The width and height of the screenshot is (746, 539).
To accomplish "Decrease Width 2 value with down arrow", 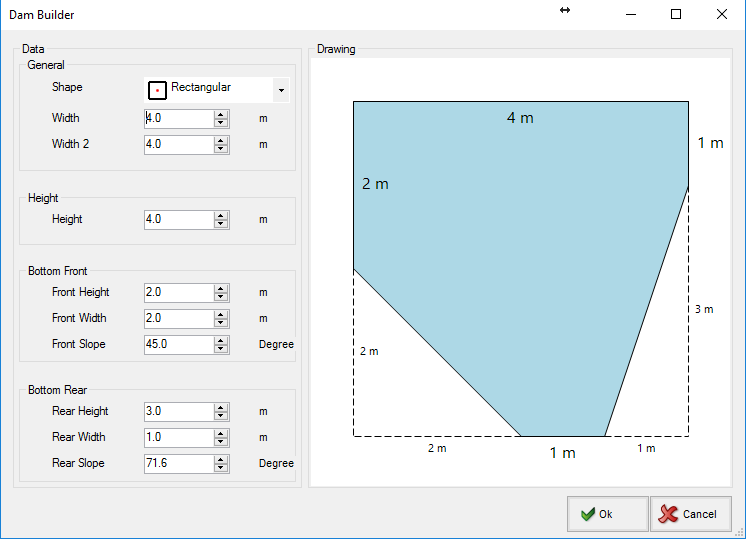I will click(221, 149).
